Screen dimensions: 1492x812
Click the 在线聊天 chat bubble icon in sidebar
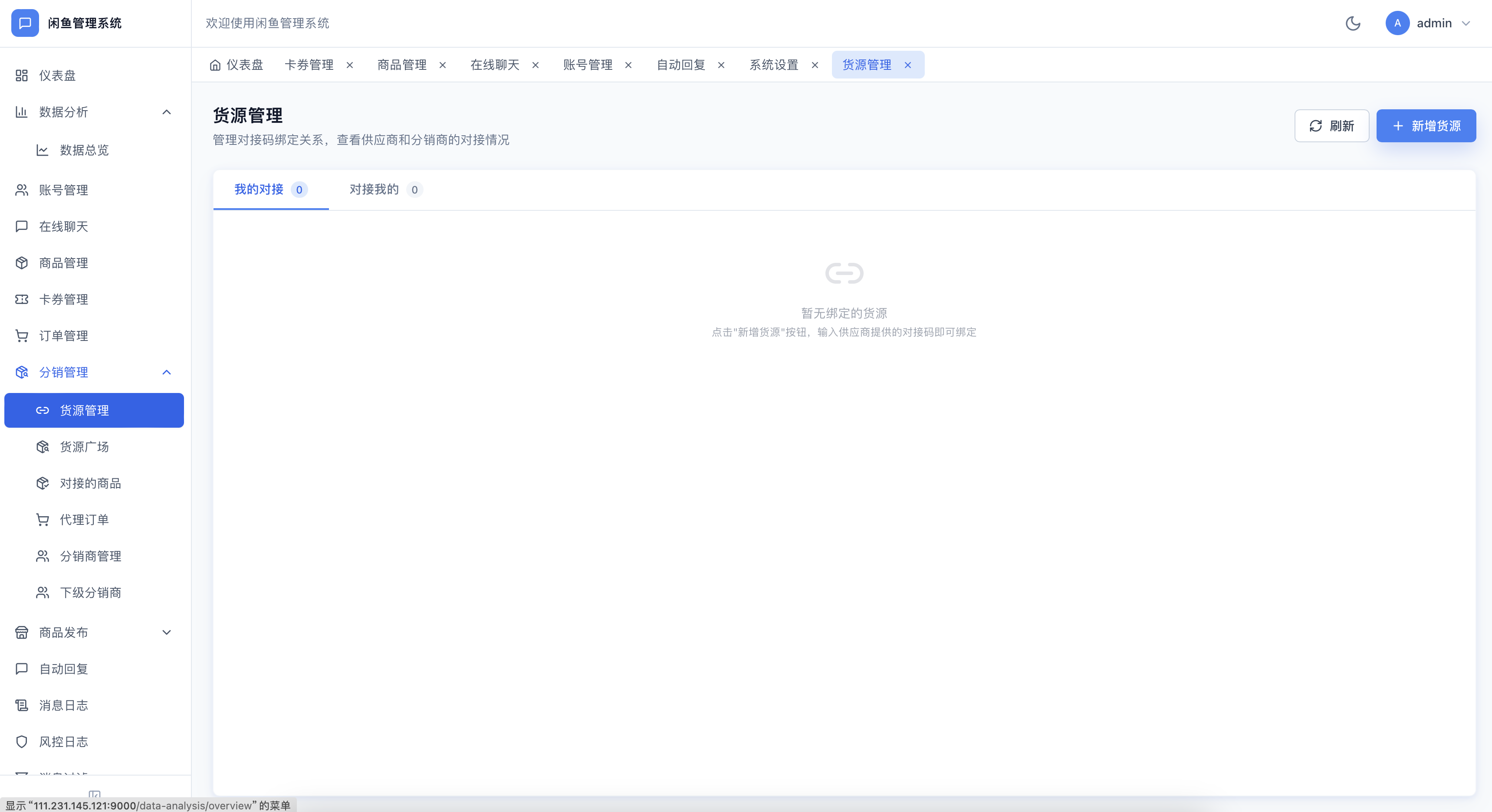(21, 226)
